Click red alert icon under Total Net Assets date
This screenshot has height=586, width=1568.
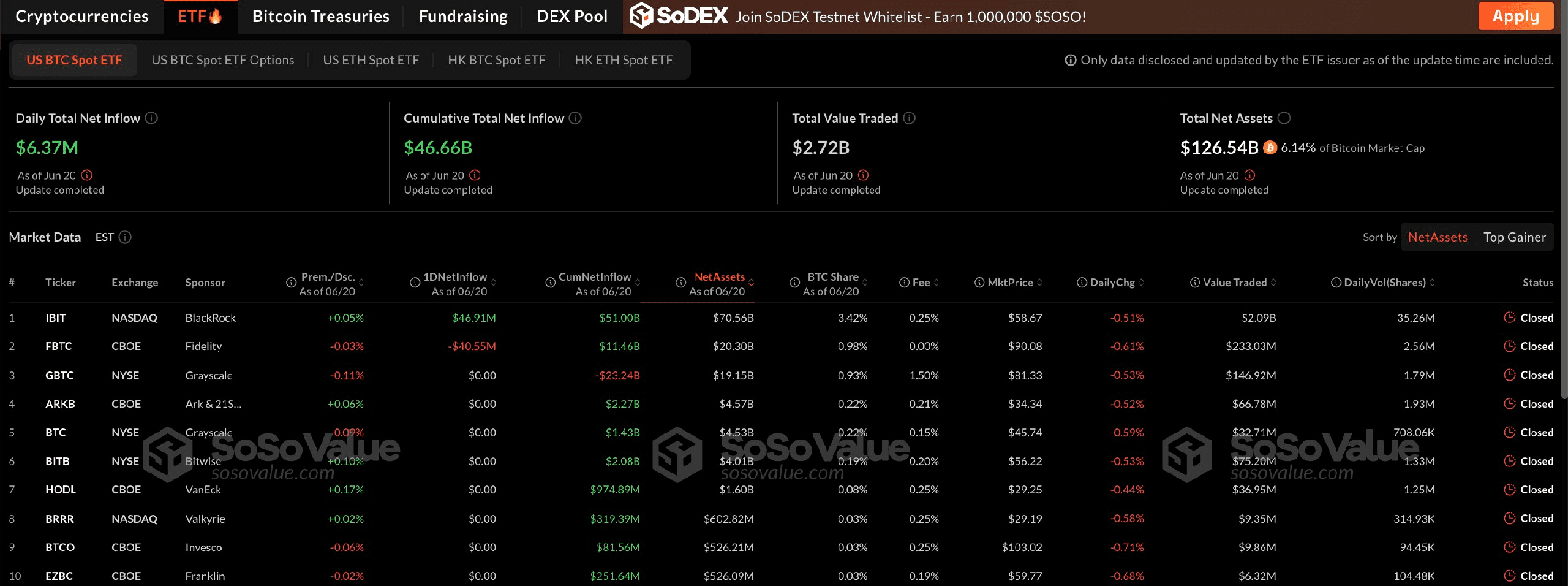pyautogui.click(x=1250, y=175)
